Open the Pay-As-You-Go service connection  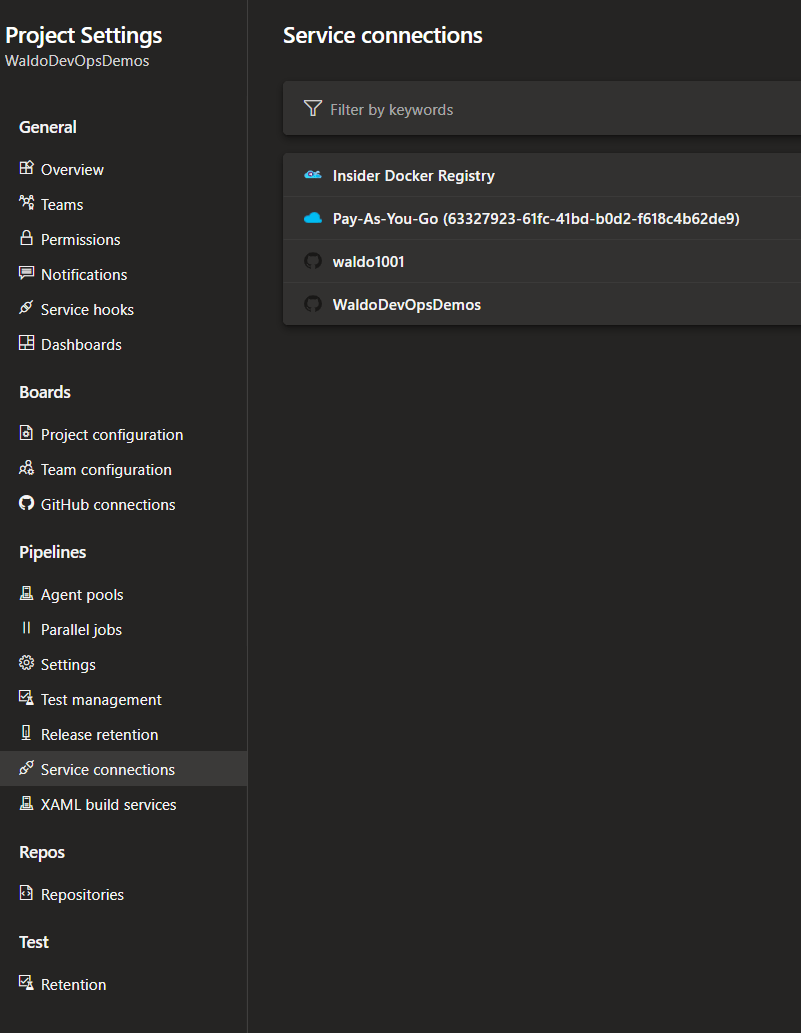[542, 218]
